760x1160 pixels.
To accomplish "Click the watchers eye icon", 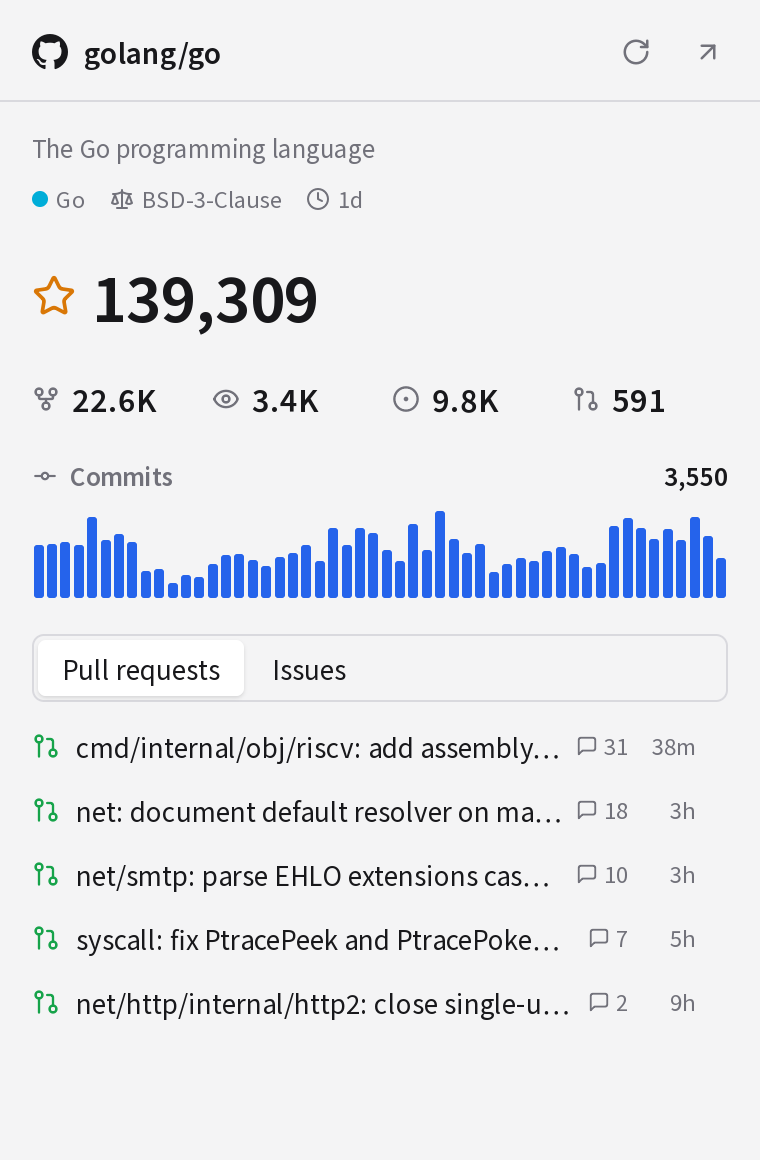I will pyautogui.click(x=226, y=399).
